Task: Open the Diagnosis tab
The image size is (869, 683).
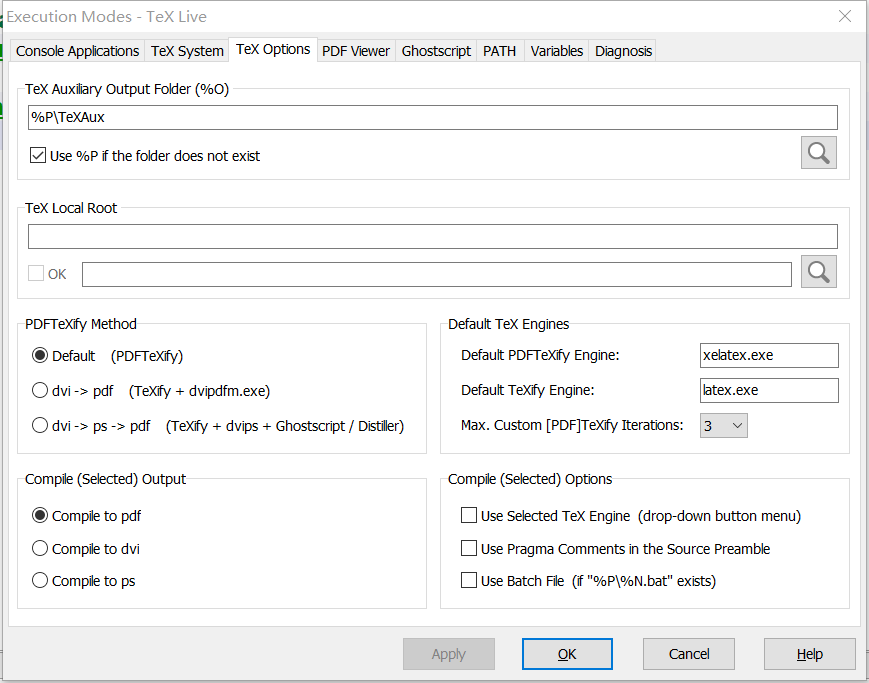Action: point(623,51)
